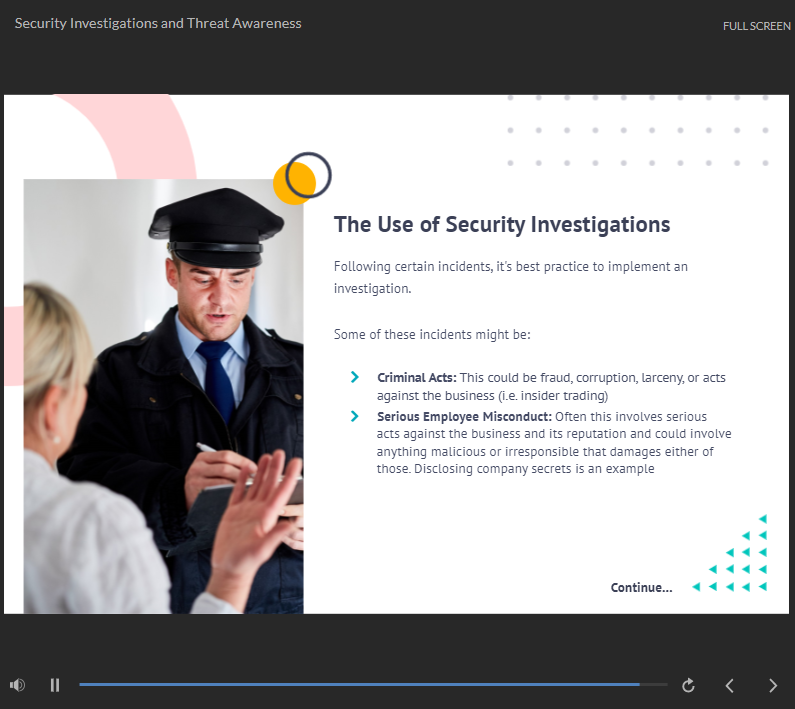
Task: Advance using the next slide arrow
Action: click(772, 685)
